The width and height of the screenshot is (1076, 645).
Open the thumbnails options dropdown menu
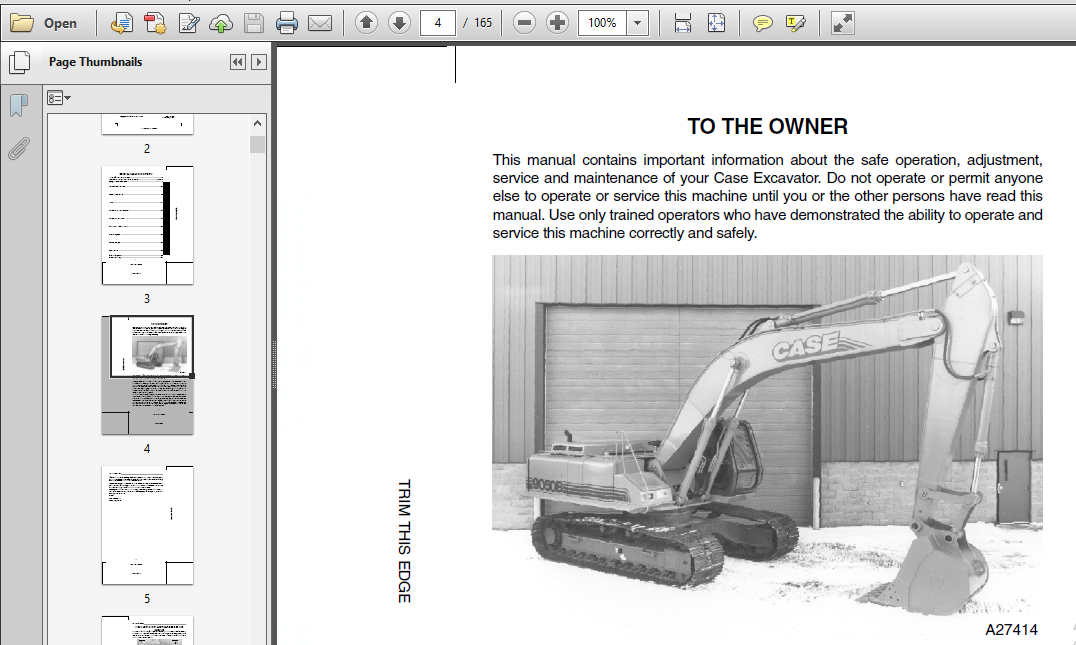59,98
